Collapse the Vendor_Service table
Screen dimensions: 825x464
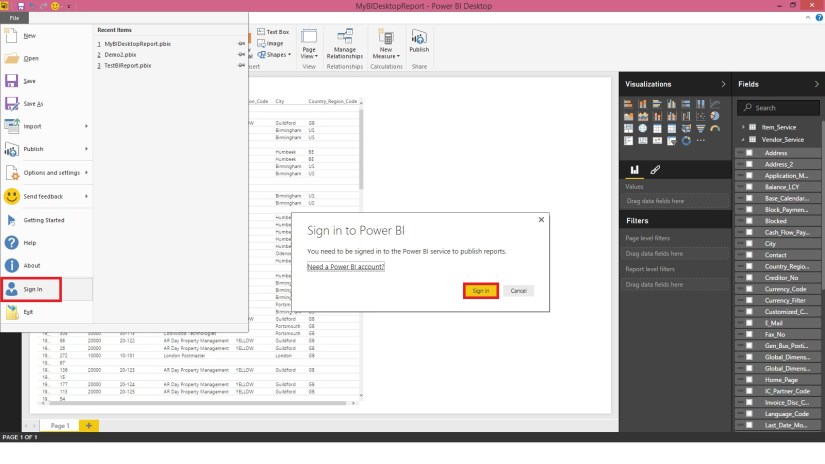pos(743,139)
